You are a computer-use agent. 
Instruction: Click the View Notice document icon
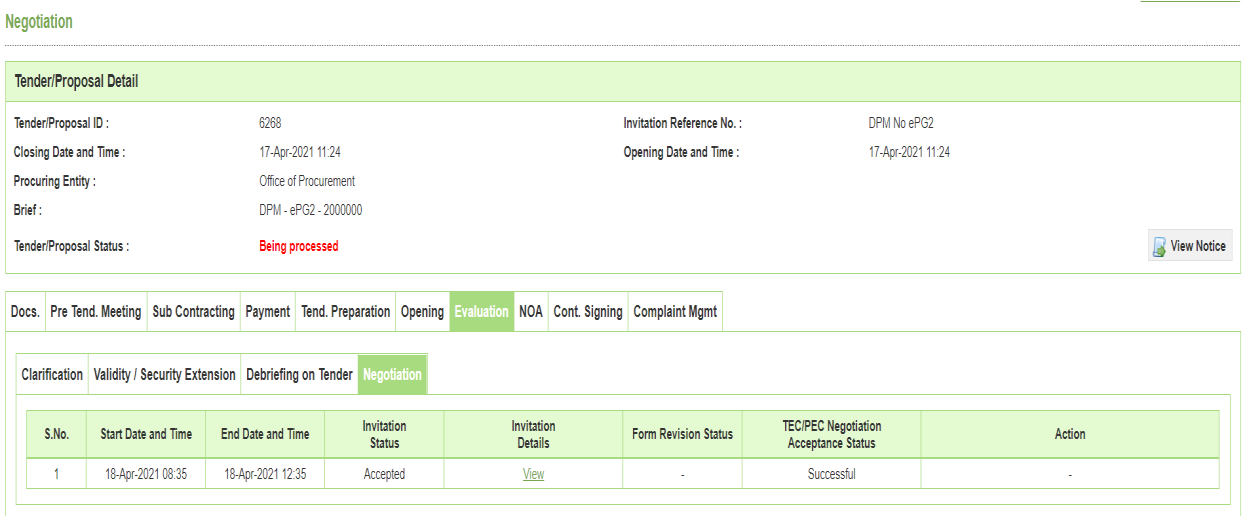(1159, 247)
